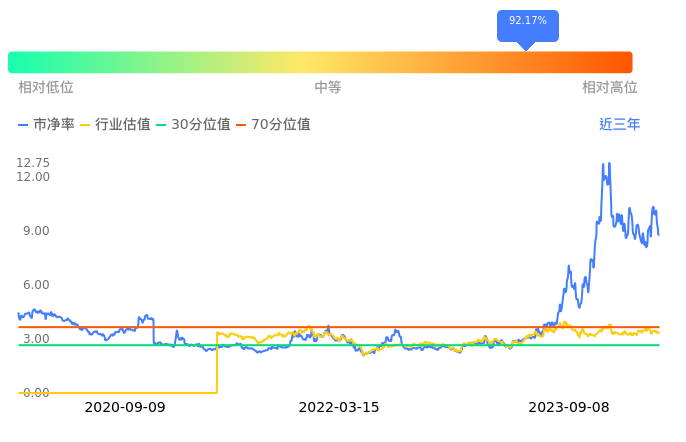Image resolution: width=686 pixels, height=442 pixels.
Task: Select the 中等 label under gradient bar
Action: tap(328, 88)
